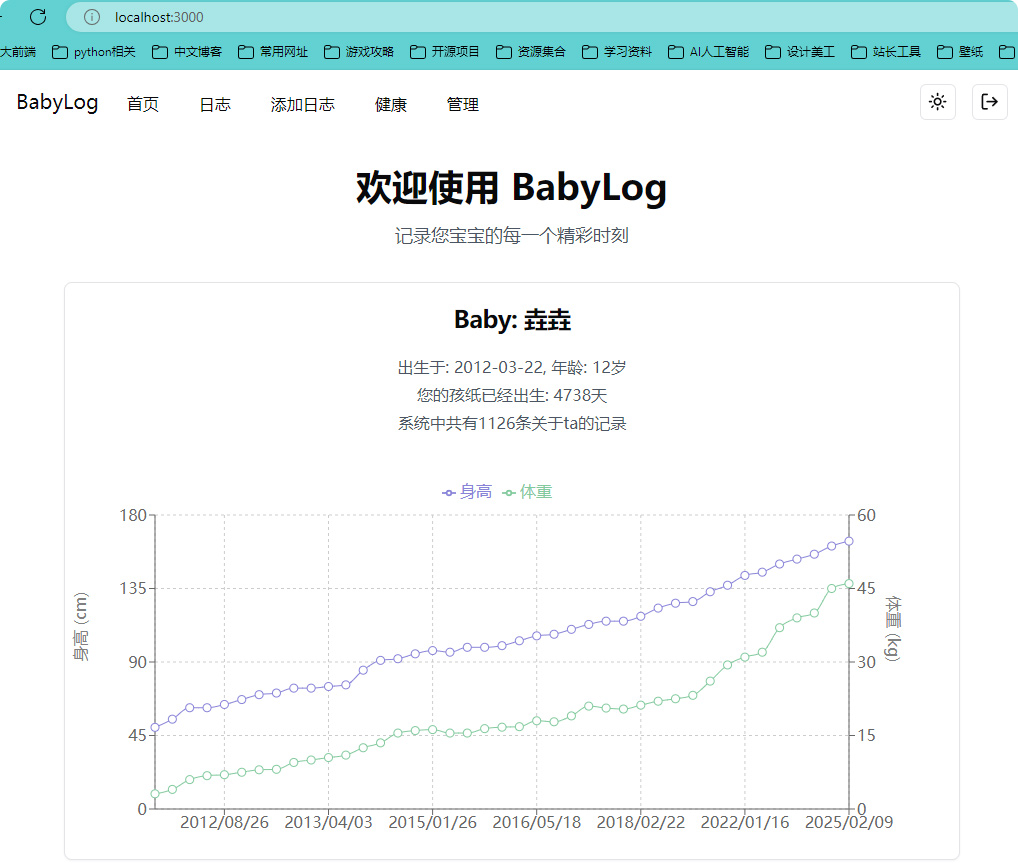Image resolution: width=1018 pixels, height=865 pixels.
Task: Go to the 首页 nav item
Action: tap(143, 104)
